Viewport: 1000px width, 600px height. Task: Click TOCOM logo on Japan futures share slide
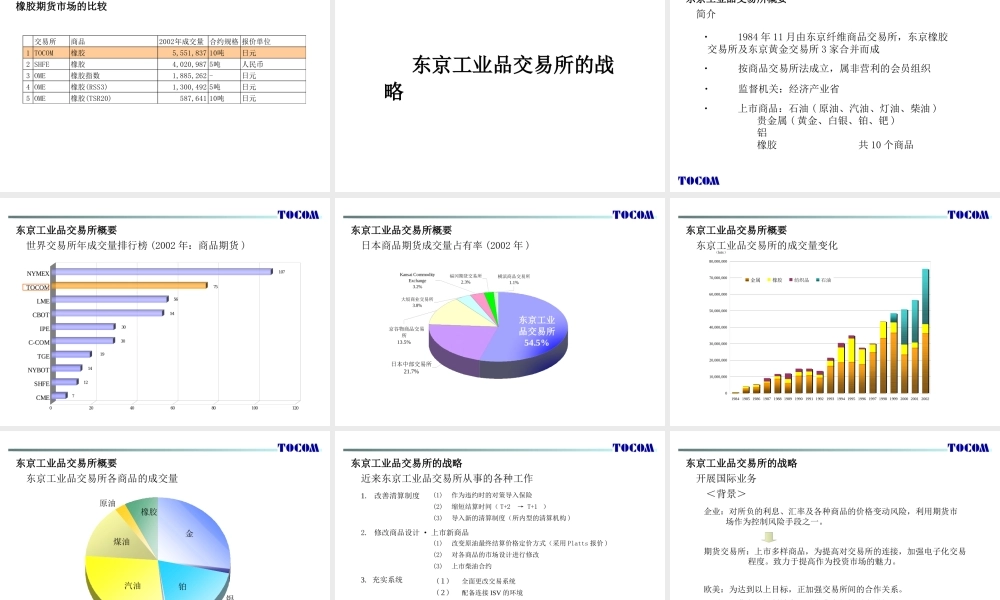pos(633,215)
